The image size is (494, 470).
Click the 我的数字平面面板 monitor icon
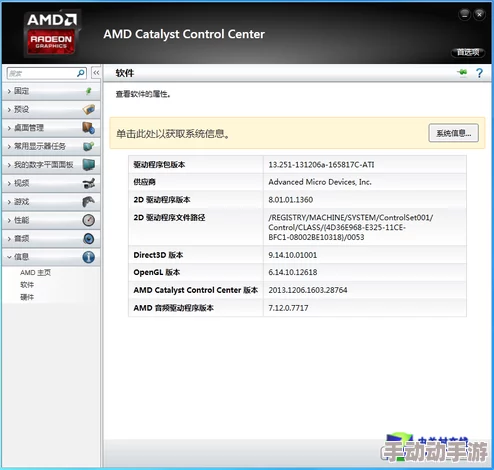pyautogui.click(x=89, y=165)
